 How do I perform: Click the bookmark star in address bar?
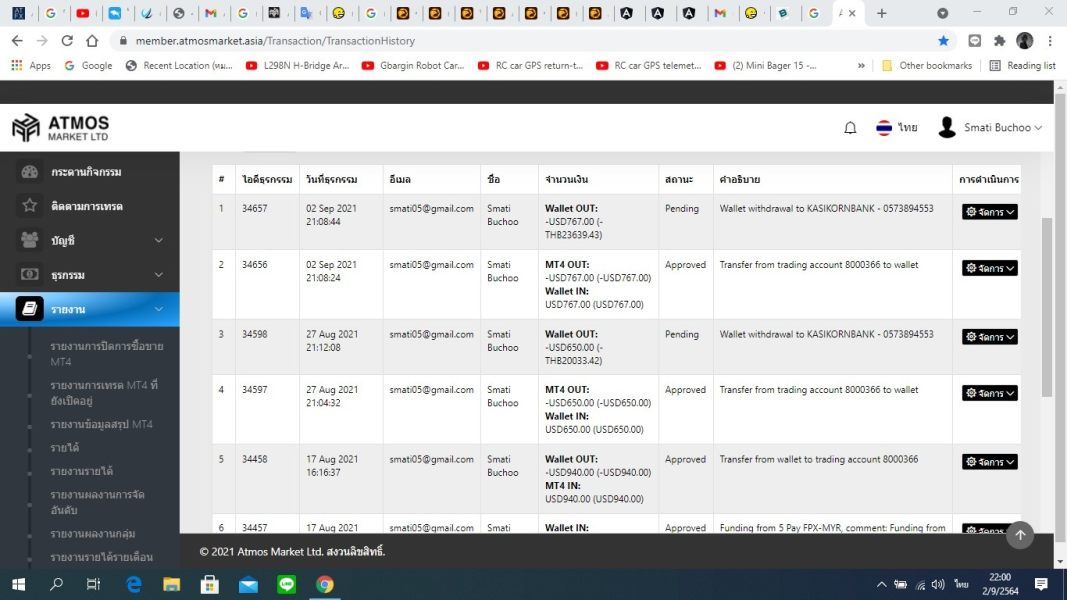click(943, 41)
